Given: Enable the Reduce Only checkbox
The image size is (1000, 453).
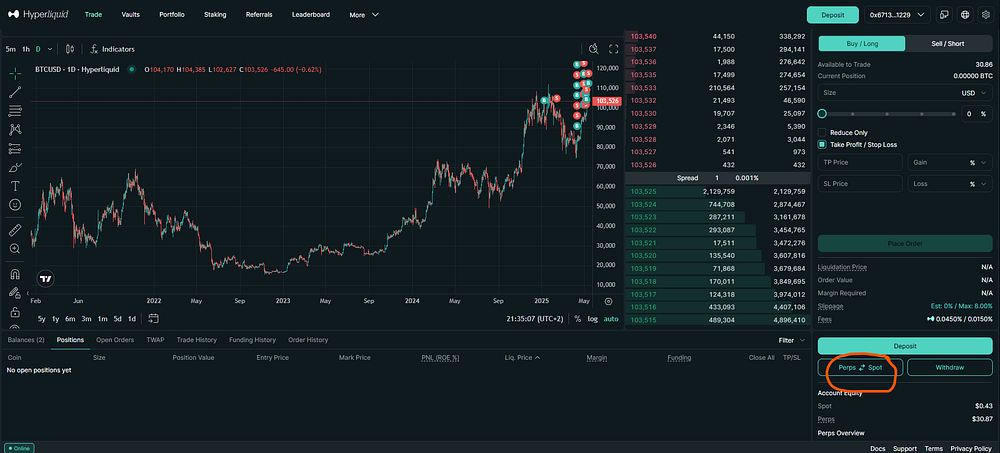Looking at the screenshot, I should coord(822,133).
